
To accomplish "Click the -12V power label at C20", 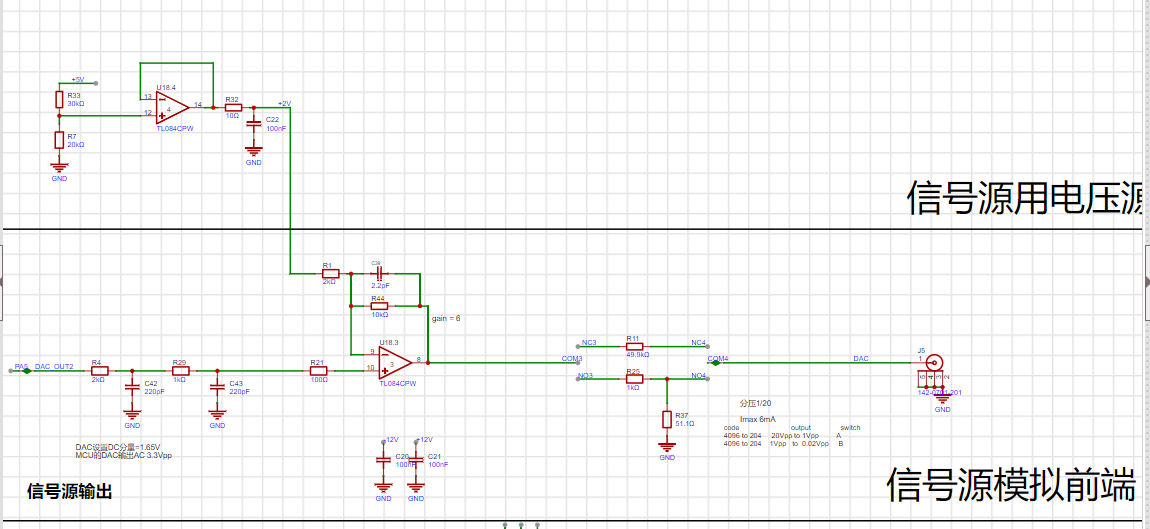I will tap(390, 439).
